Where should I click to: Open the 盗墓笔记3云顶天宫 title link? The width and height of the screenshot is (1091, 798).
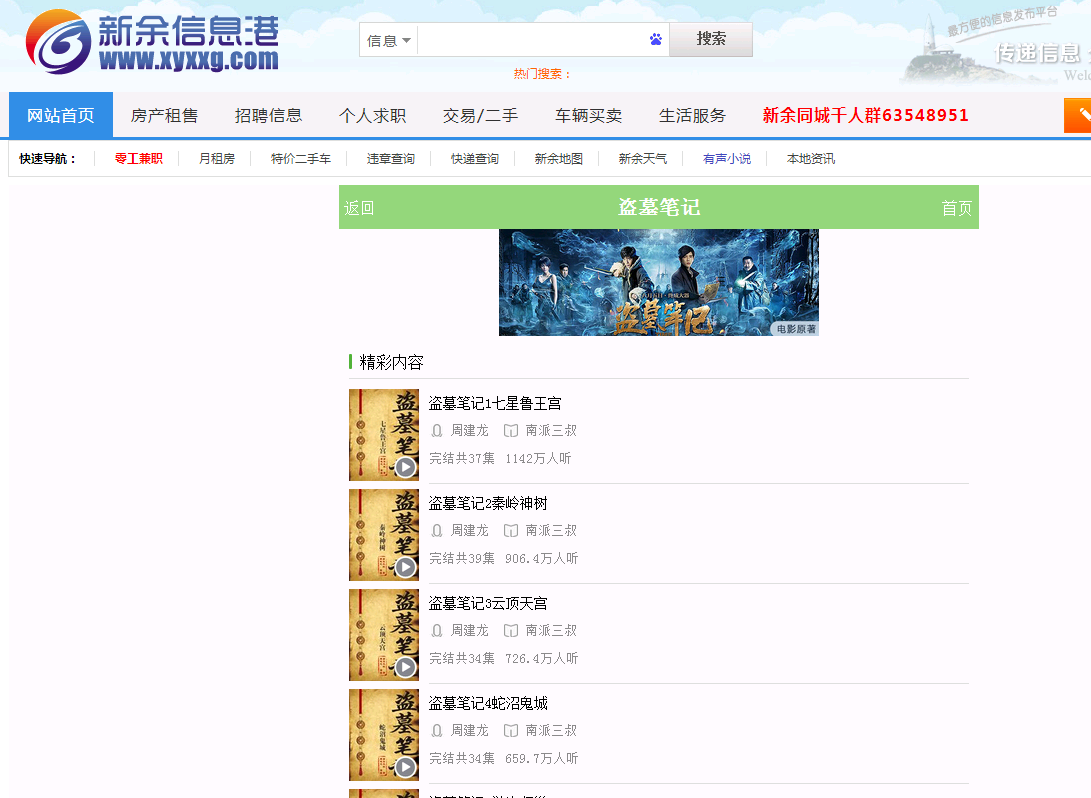coord(488,603)
